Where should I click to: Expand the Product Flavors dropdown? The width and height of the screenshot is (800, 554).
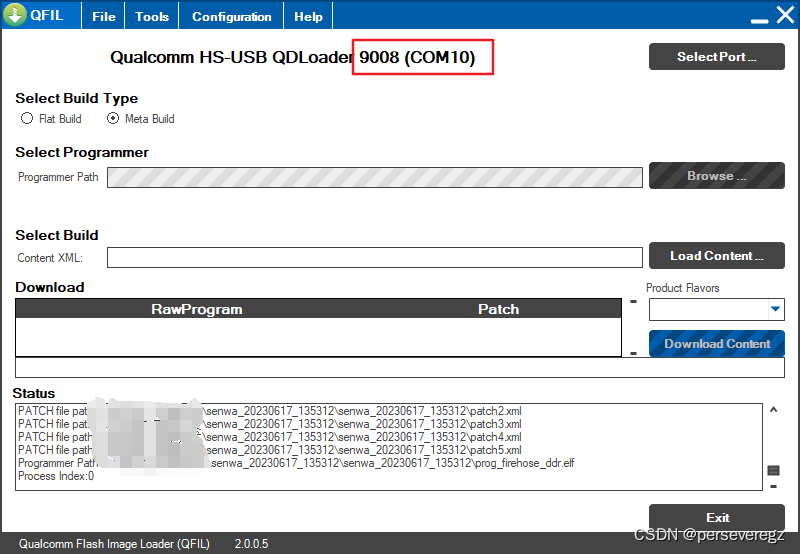click(776, 309)
